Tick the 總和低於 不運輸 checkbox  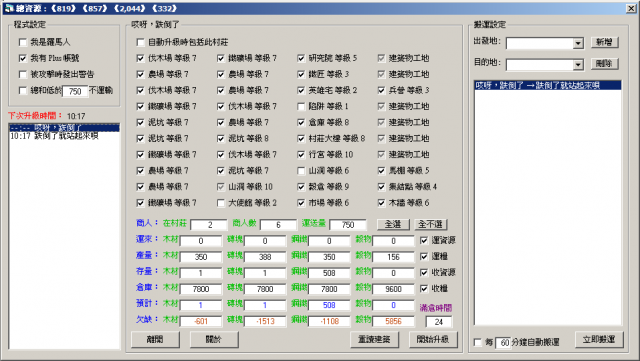tap(23, 91)
